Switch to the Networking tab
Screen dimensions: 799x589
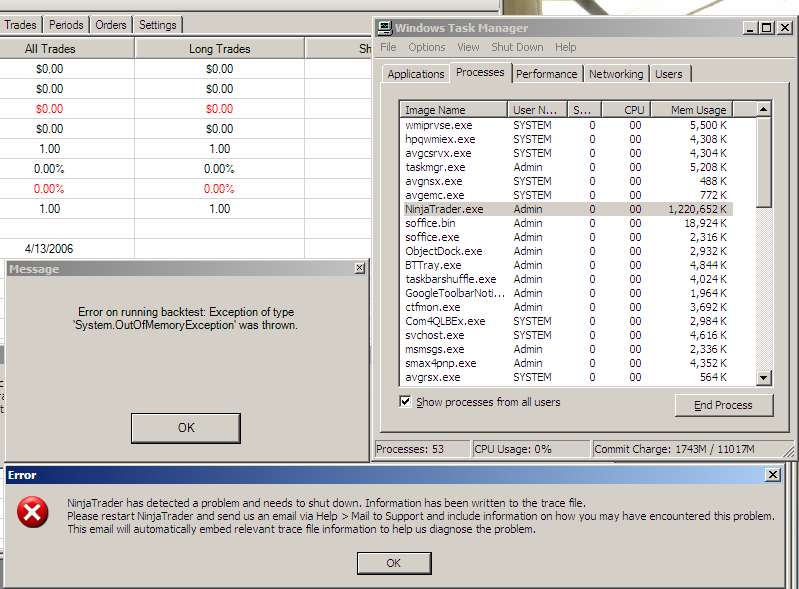(616, 74)
